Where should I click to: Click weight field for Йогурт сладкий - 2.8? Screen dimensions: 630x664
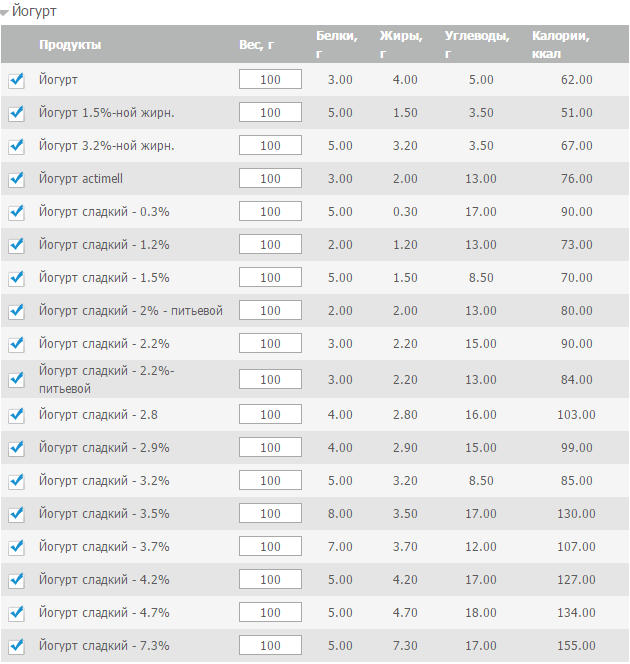pos(270,414)
